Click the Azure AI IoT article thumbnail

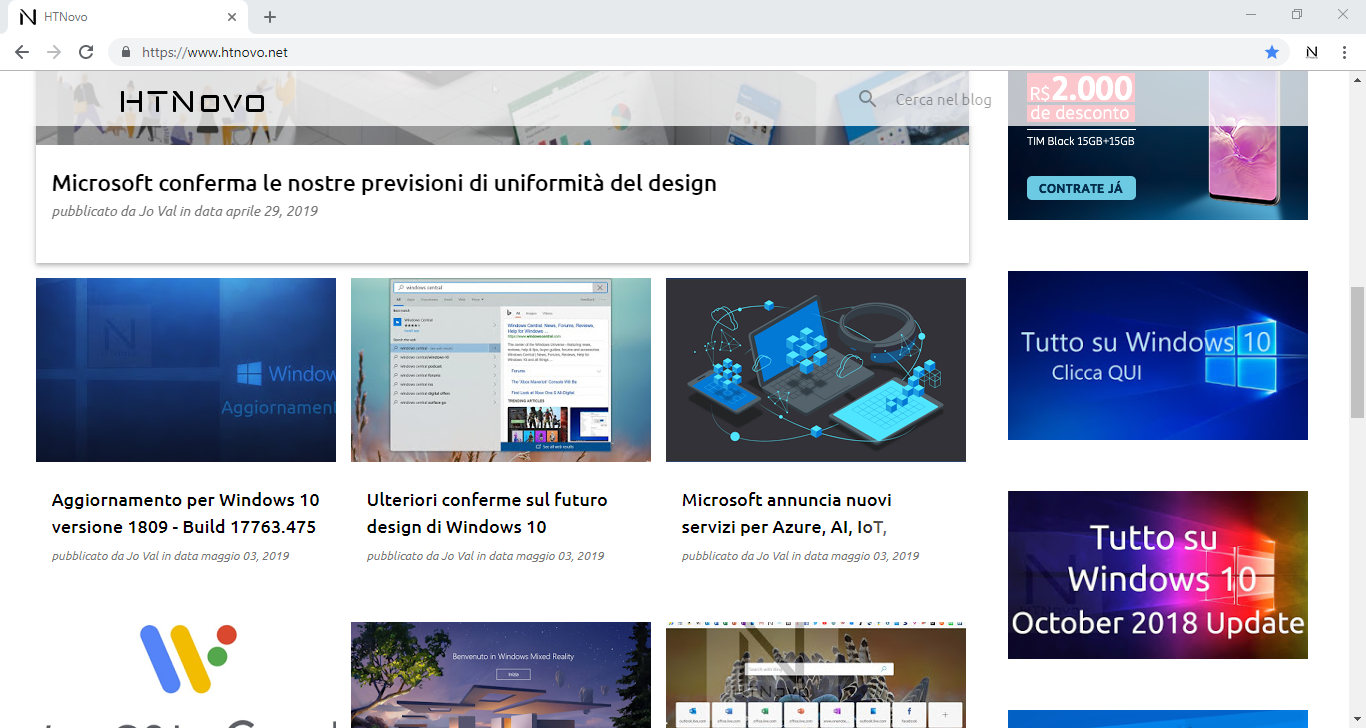pos(815,369)
